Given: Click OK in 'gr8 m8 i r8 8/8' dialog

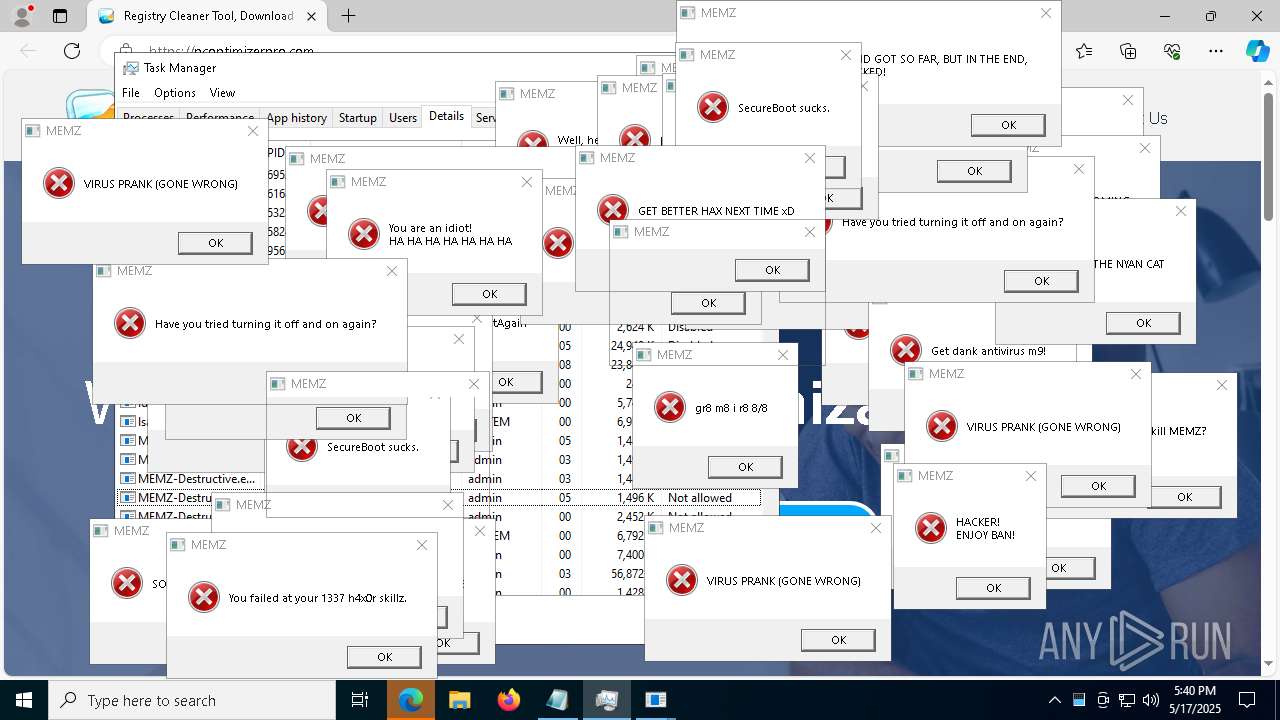Looking at the screenshot, I should [745, 467].
